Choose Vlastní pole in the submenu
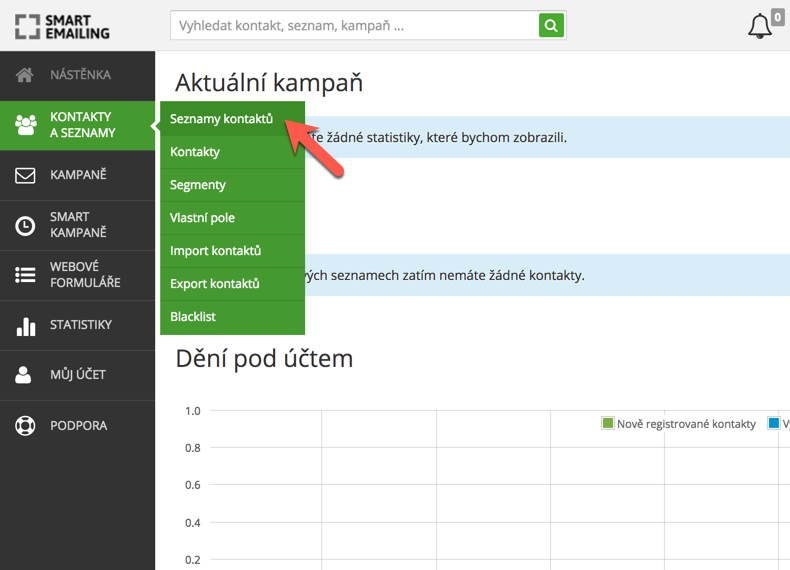The width and height of the screenshot is (790, 570). tap(202, 218)
